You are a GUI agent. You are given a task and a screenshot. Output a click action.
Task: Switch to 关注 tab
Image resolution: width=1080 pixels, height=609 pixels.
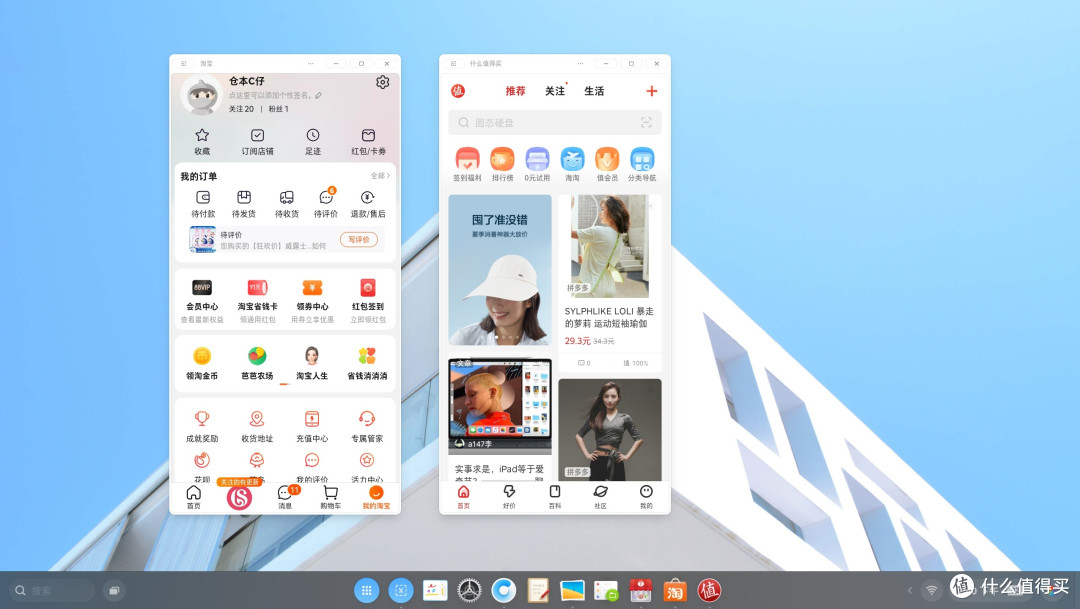point(554,91)
